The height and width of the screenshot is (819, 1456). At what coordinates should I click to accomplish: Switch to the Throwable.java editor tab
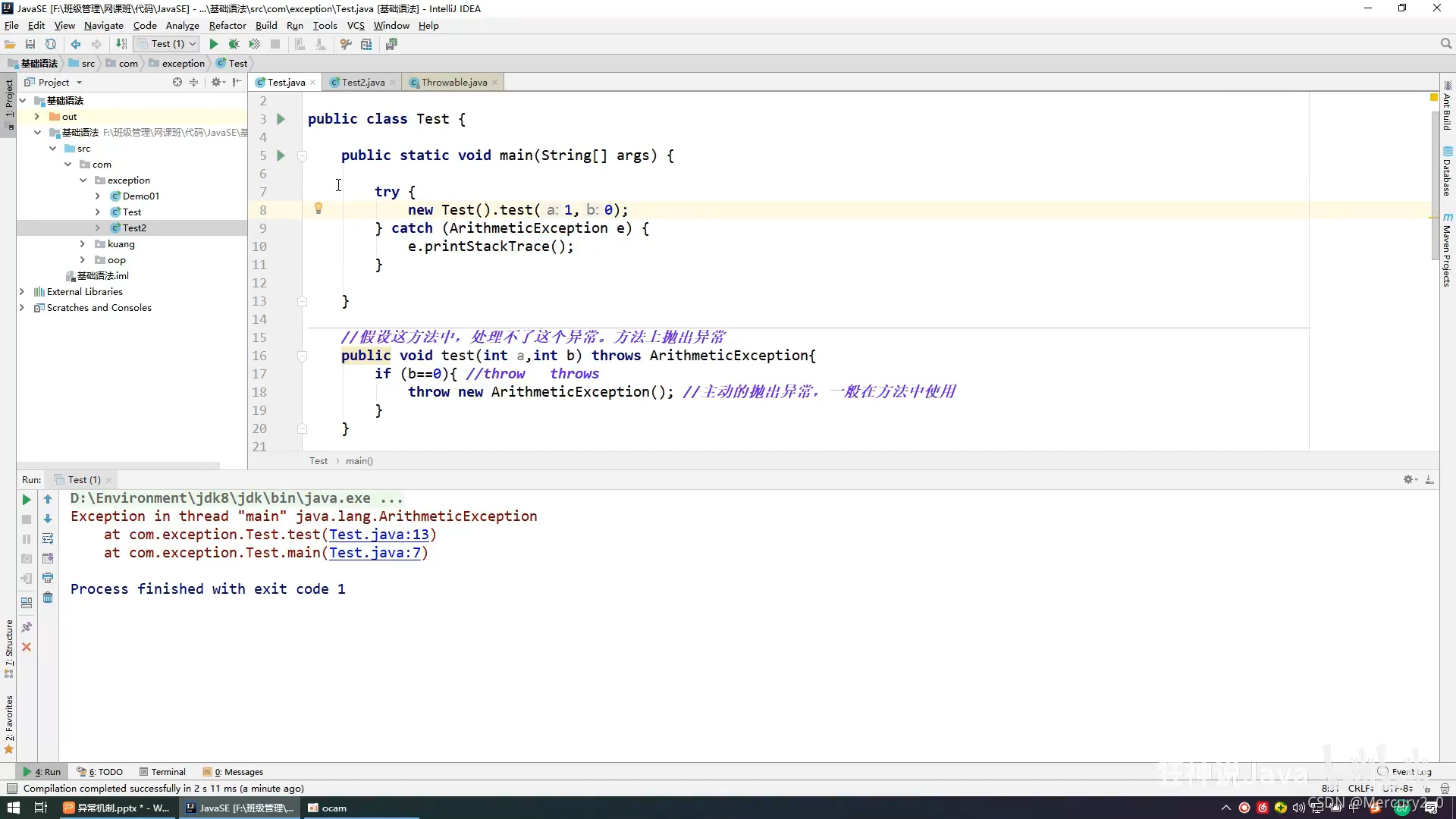(453, 82)
